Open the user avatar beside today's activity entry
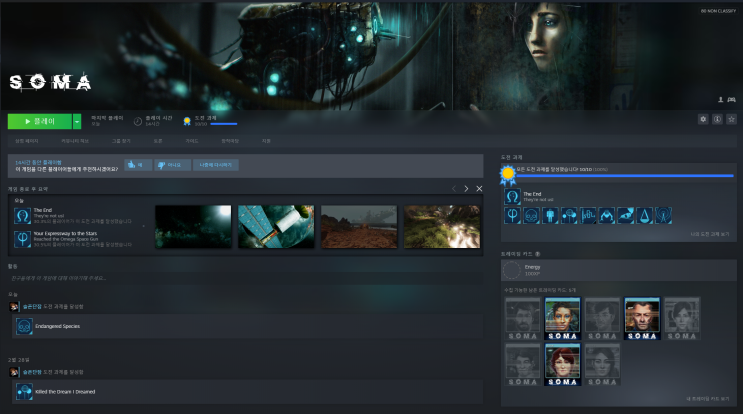Screen dimensions: 743x414 coord(14,306)
